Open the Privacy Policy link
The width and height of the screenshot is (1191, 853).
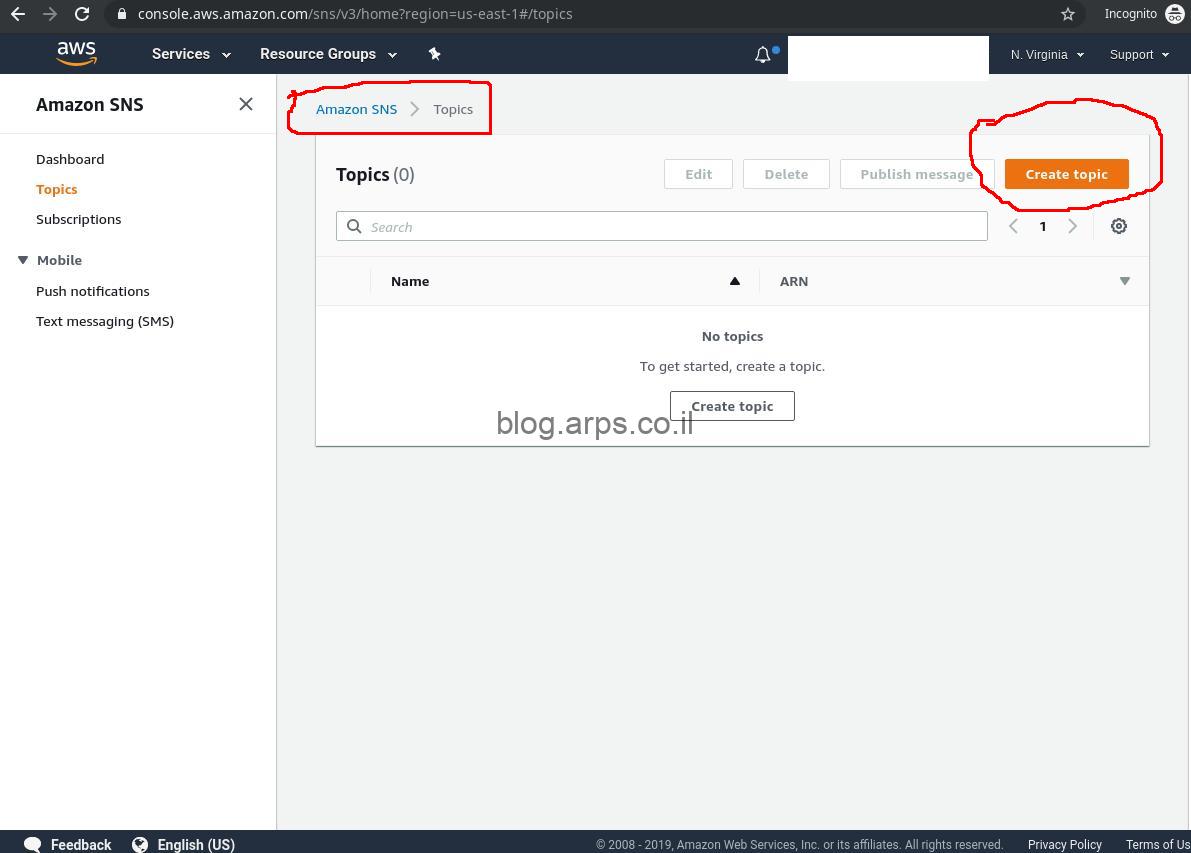pos(1064,845)
